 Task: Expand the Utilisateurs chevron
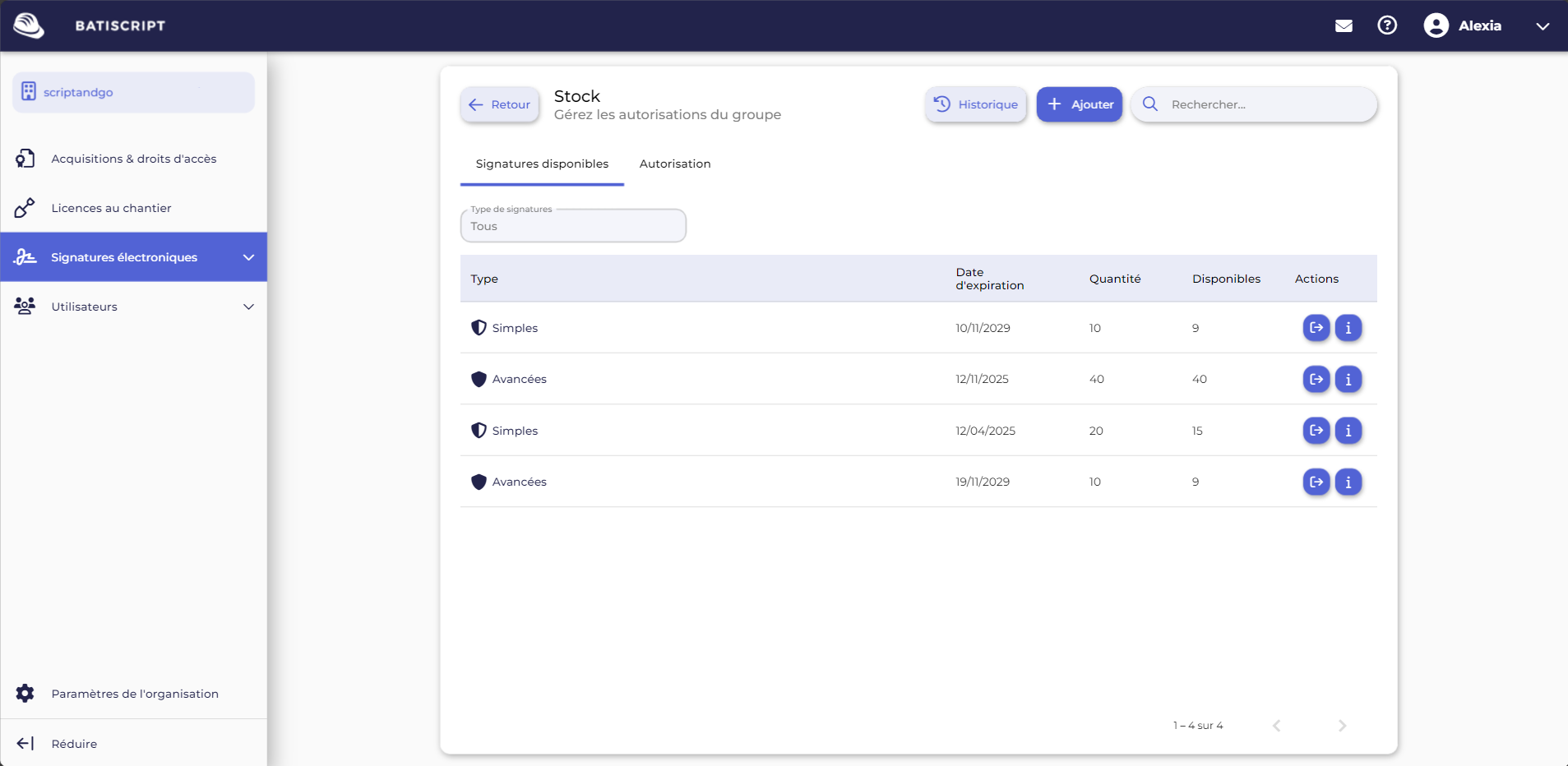pos(248,307)
